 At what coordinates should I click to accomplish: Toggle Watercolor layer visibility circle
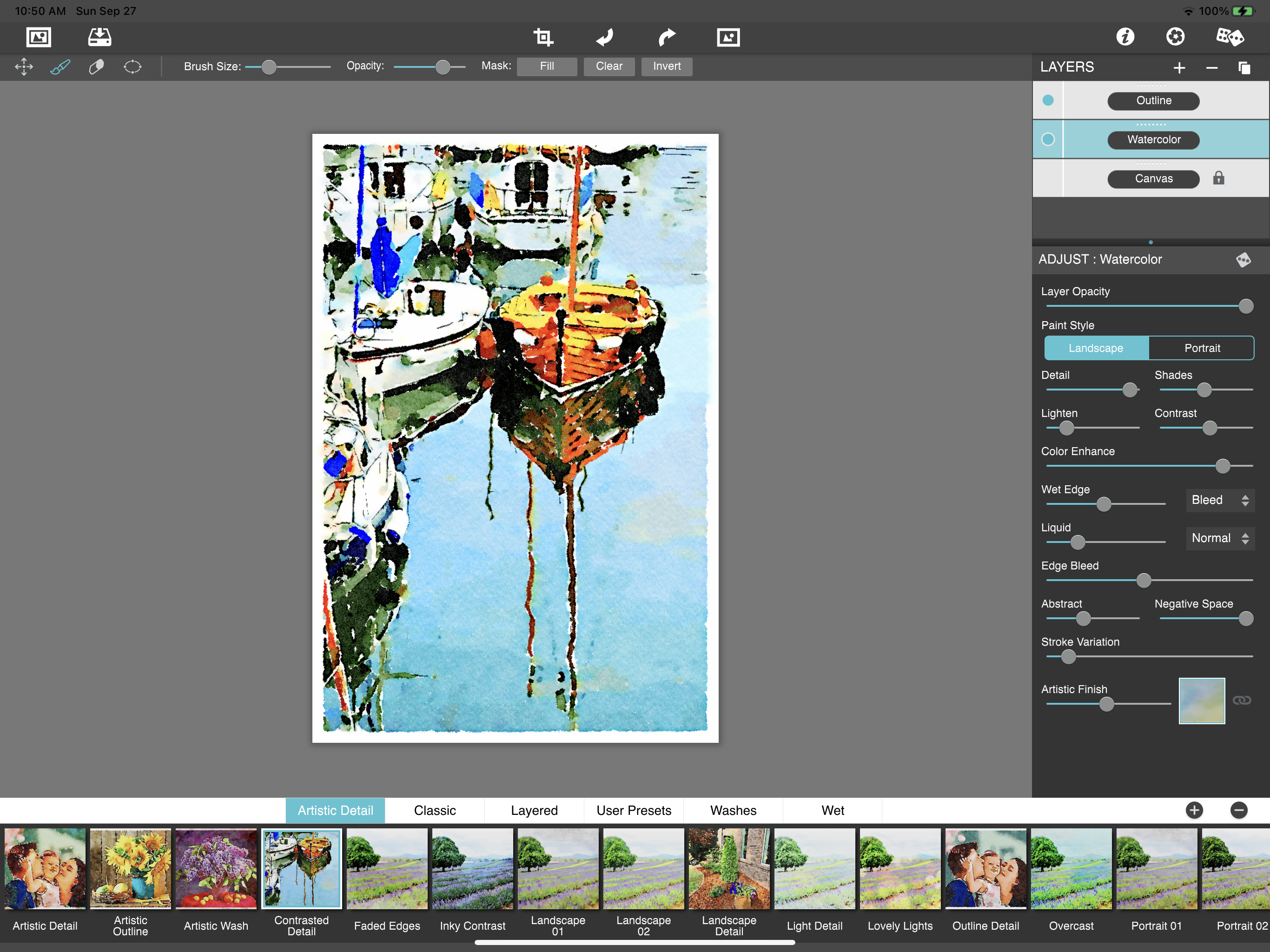click(x=1048, y=139)
